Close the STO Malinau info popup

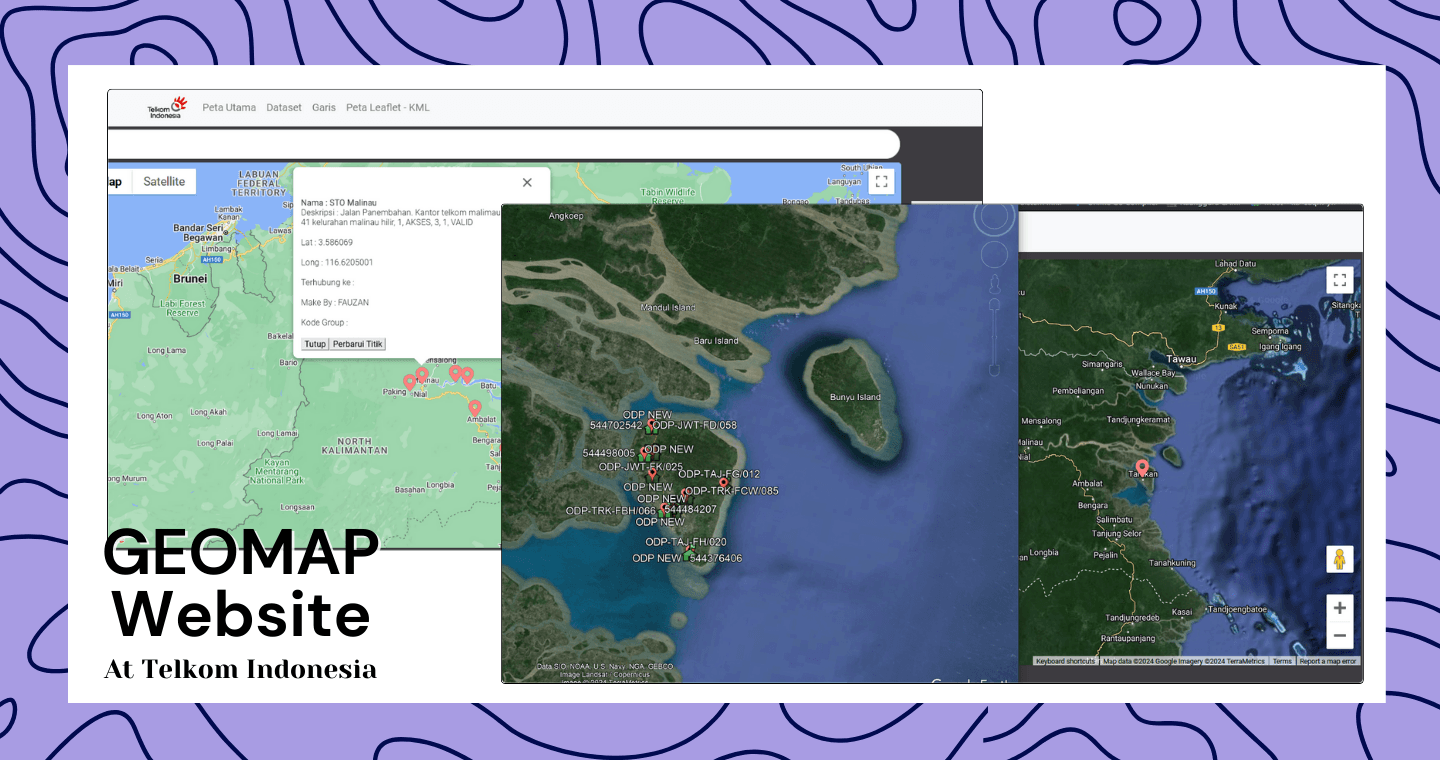point(527,183)
